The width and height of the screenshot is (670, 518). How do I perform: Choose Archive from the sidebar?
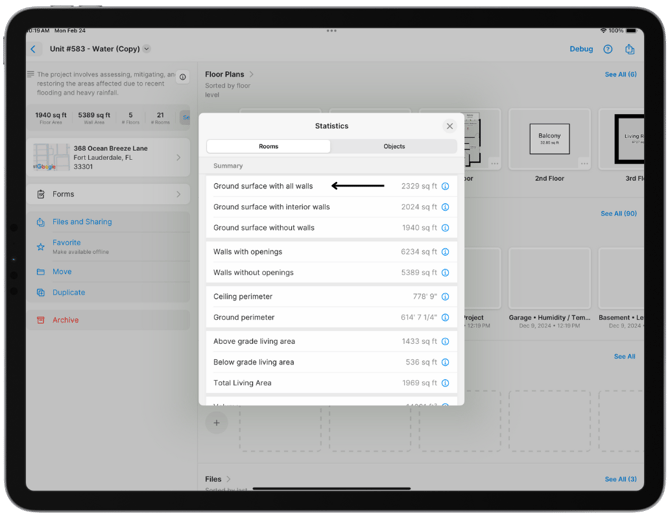tap(65, 320)
